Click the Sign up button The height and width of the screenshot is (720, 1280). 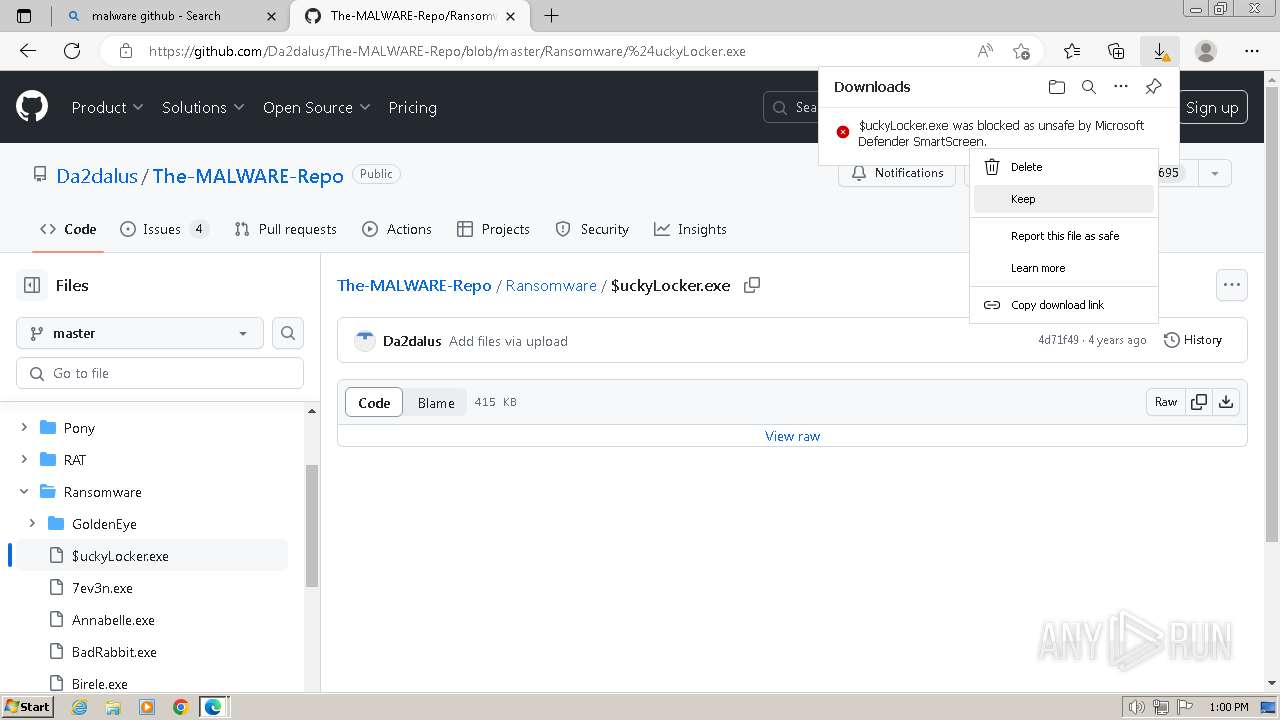click(x=1212, y=107)
